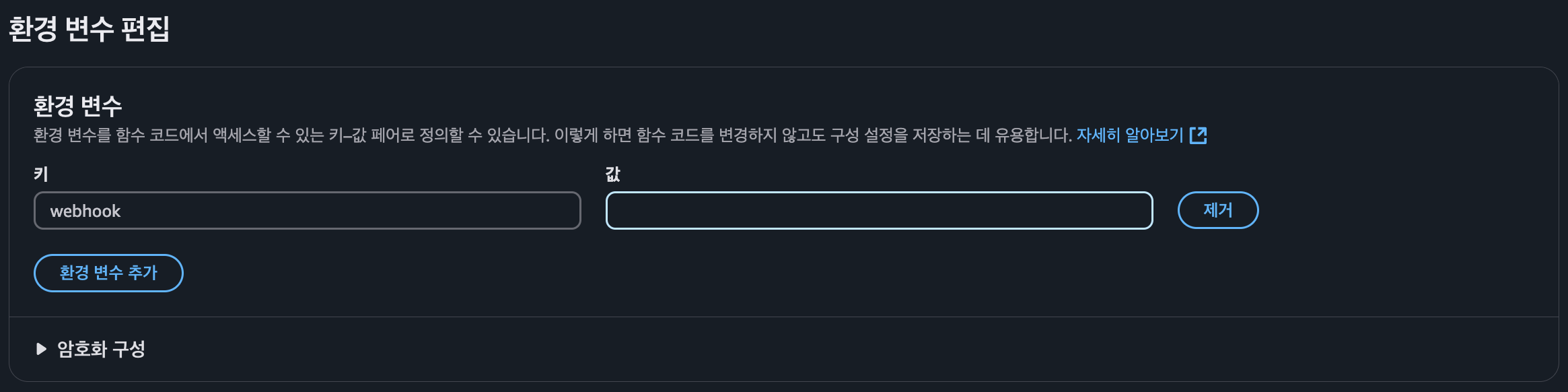Image resolution: width=1568 pixels, height=392 pixels.
Task: Click the 암호화 구성 label text
Action: [x=101, y=349]
